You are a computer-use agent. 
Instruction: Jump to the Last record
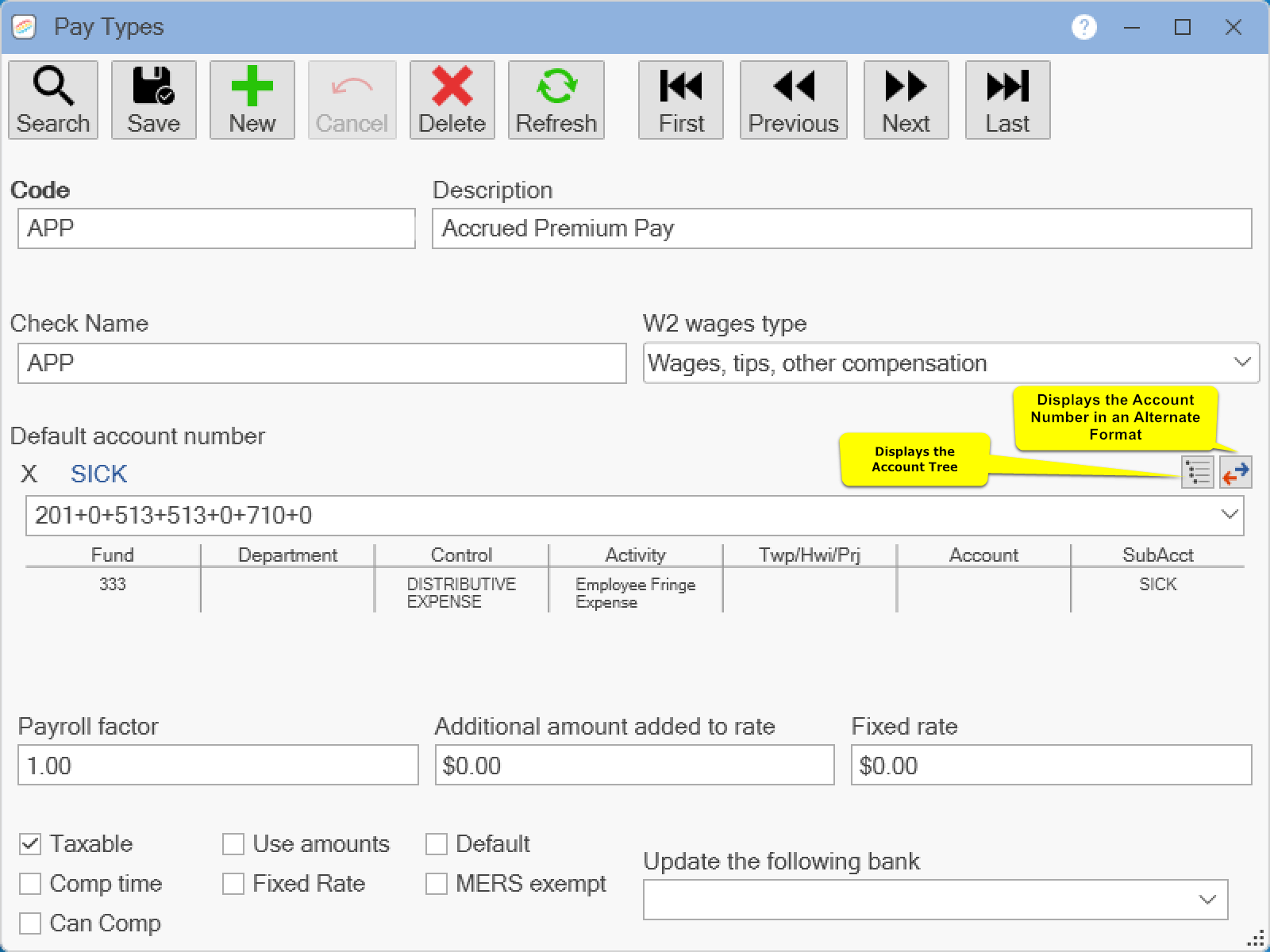(1008, 100)
